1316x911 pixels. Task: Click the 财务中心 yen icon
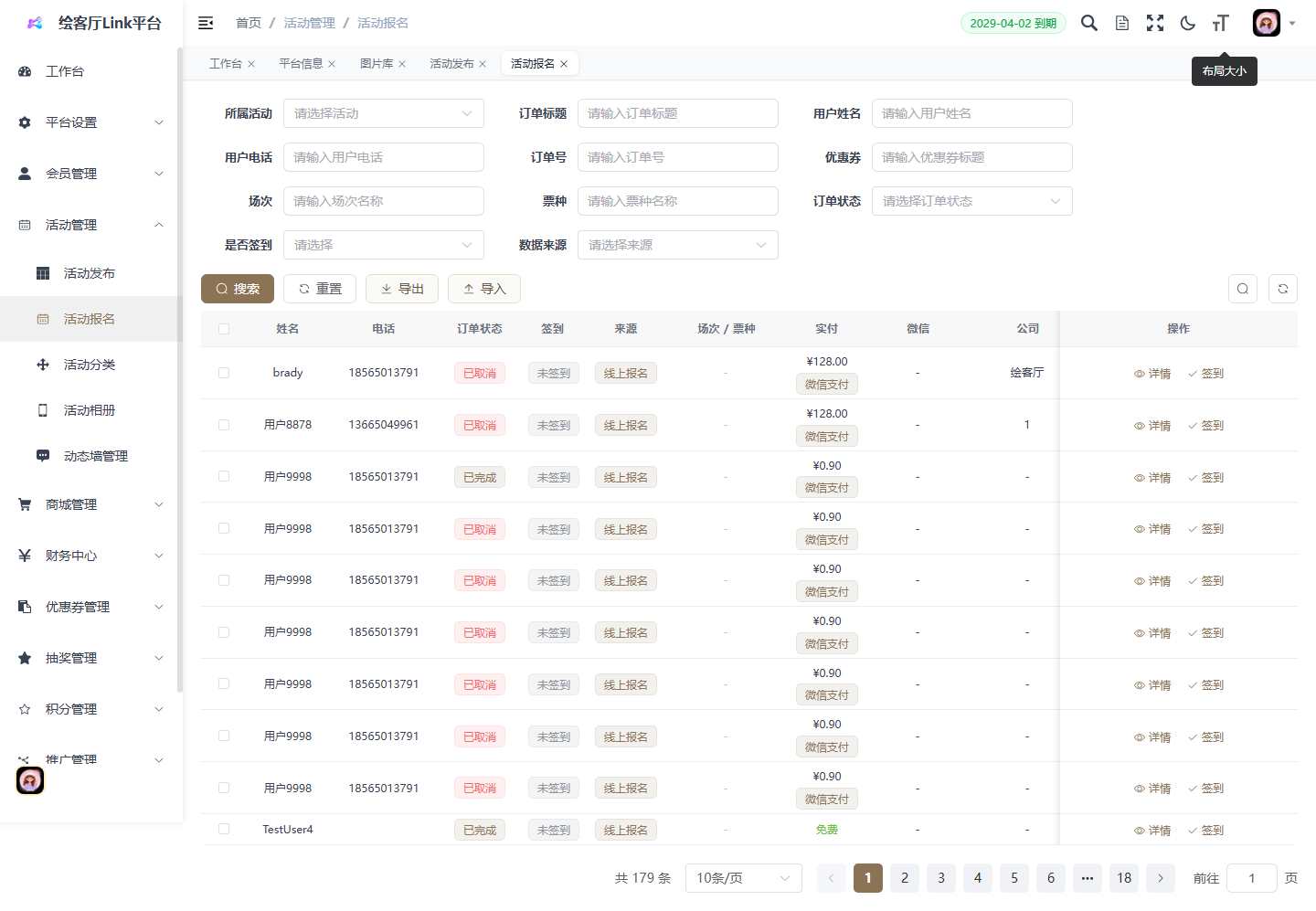tap(25, 556)
